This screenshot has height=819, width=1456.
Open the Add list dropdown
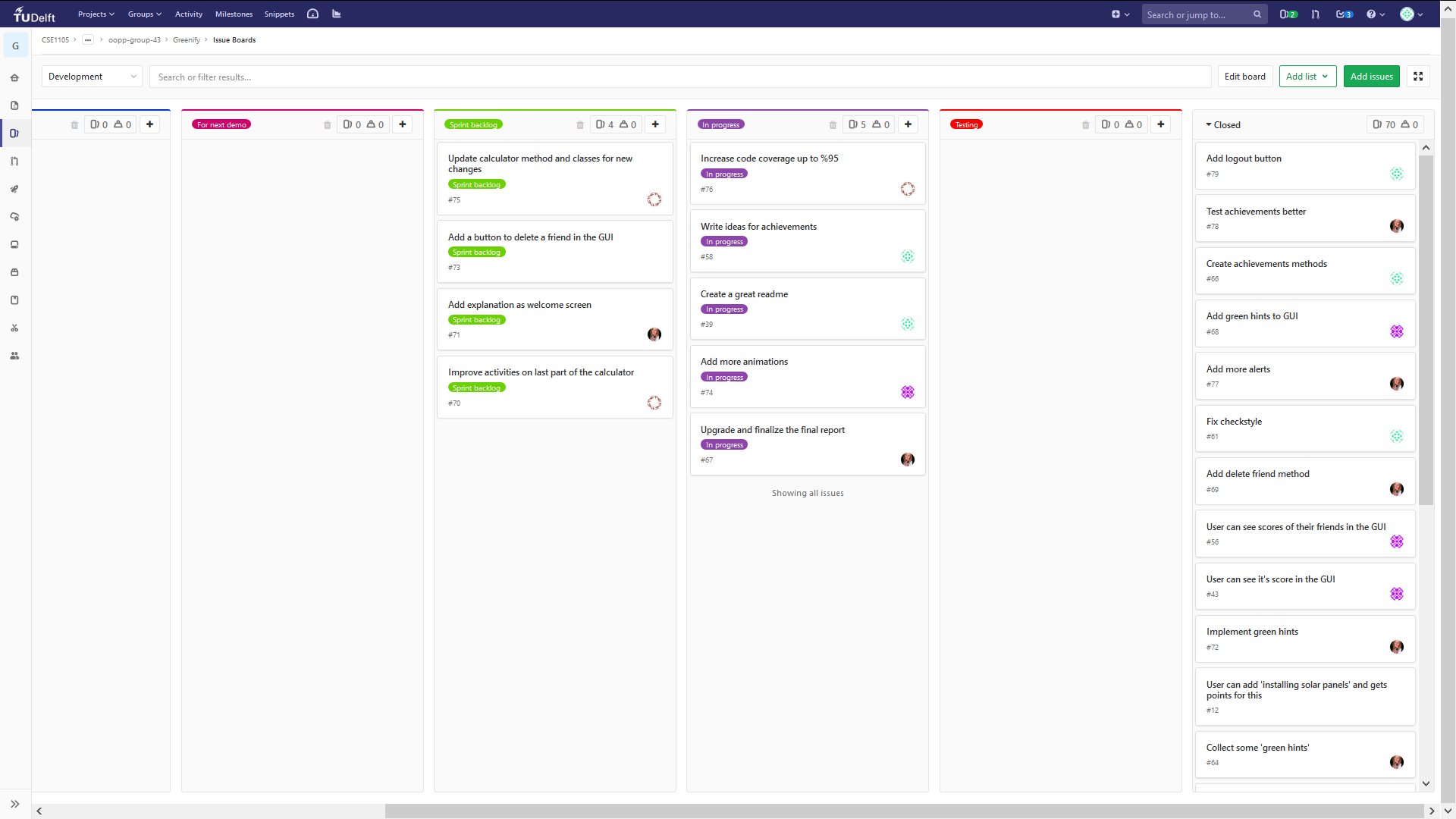pyautogui.click(x=1307, y=77)
